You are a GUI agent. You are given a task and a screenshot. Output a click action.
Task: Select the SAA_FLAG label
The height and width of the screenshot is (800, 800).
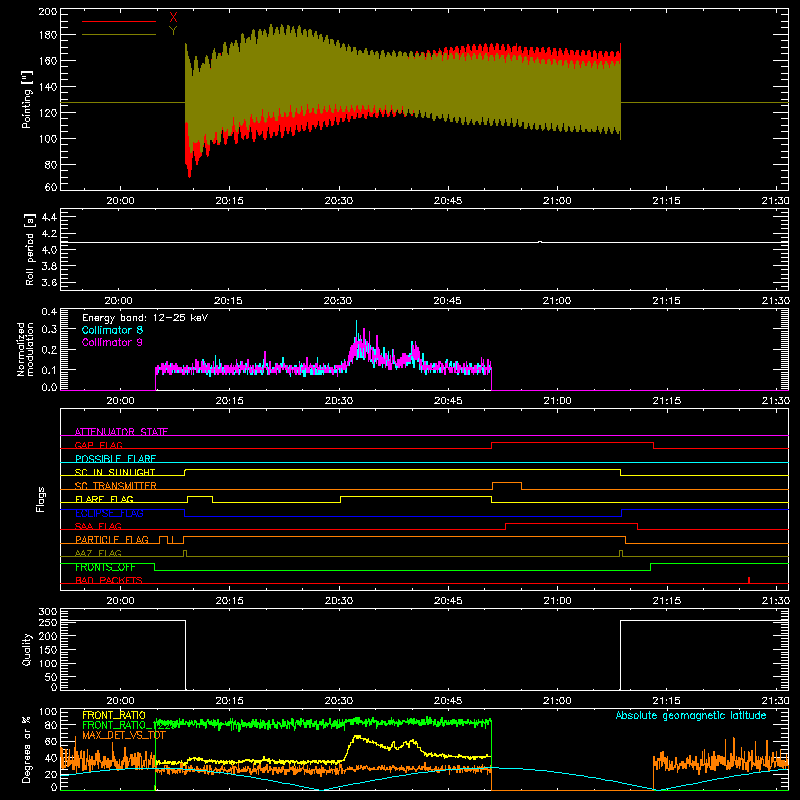pyautogui.click(x=98, y=526)
